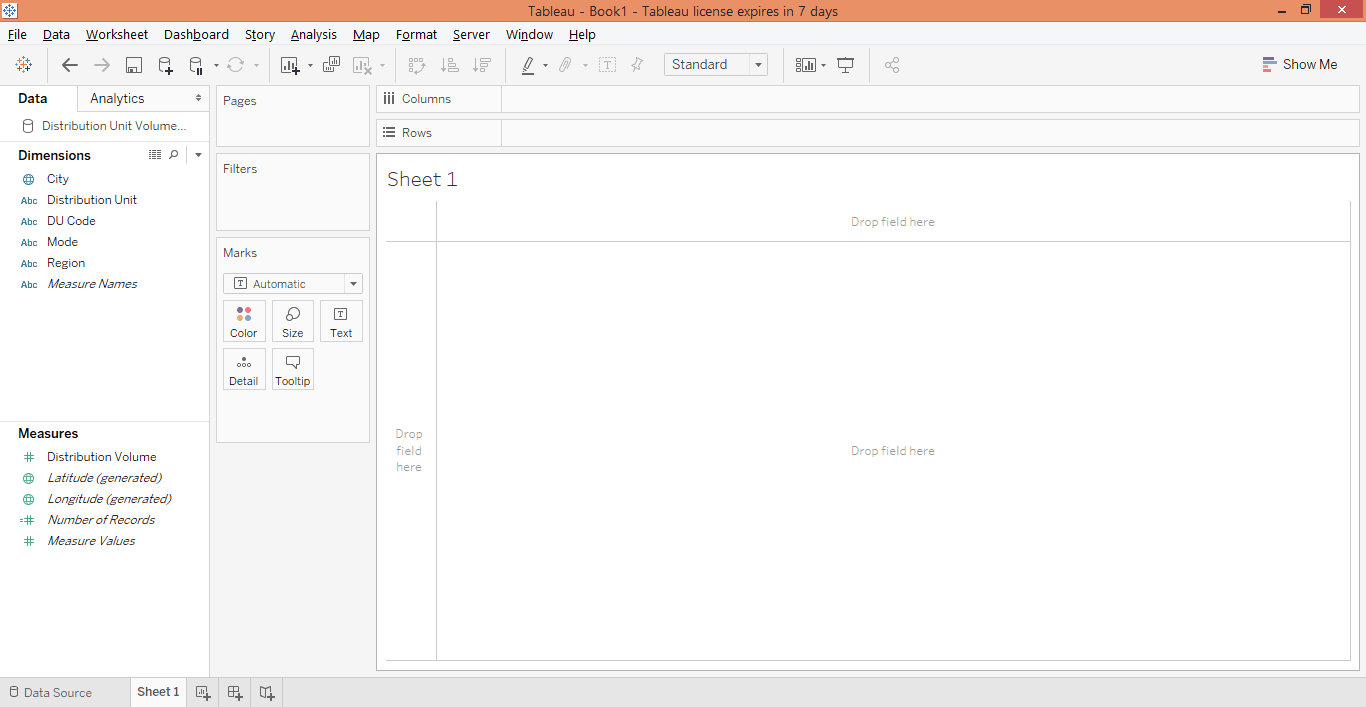Viewport: 1366px width, 707px height.
Task: Click the Sheet 1 title text
Action: pyautogui.click(x=422, y=180)
